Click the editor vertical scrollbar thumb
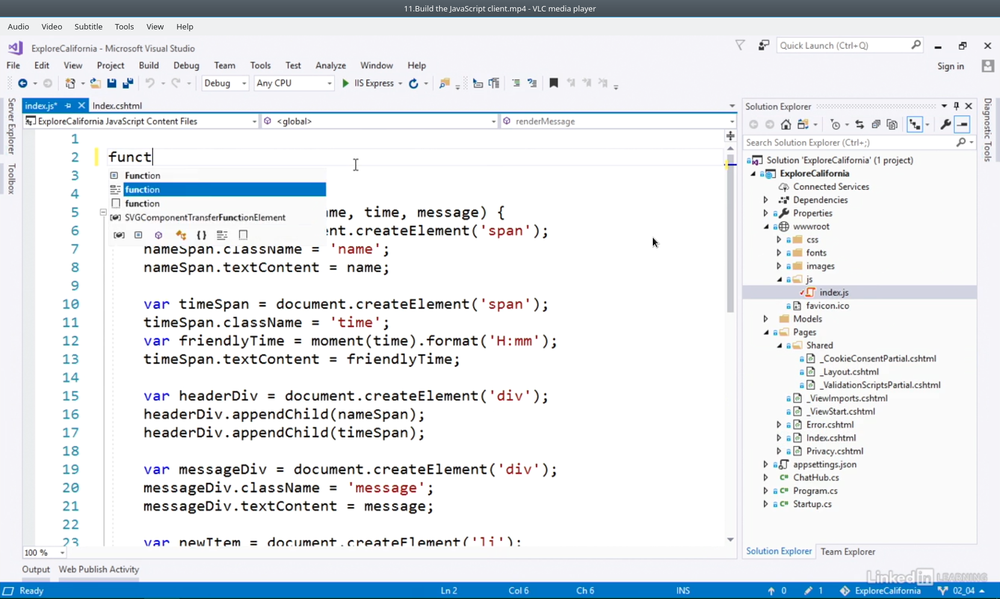The height and width of the screenshot is (599, 1000). [730, 232]
